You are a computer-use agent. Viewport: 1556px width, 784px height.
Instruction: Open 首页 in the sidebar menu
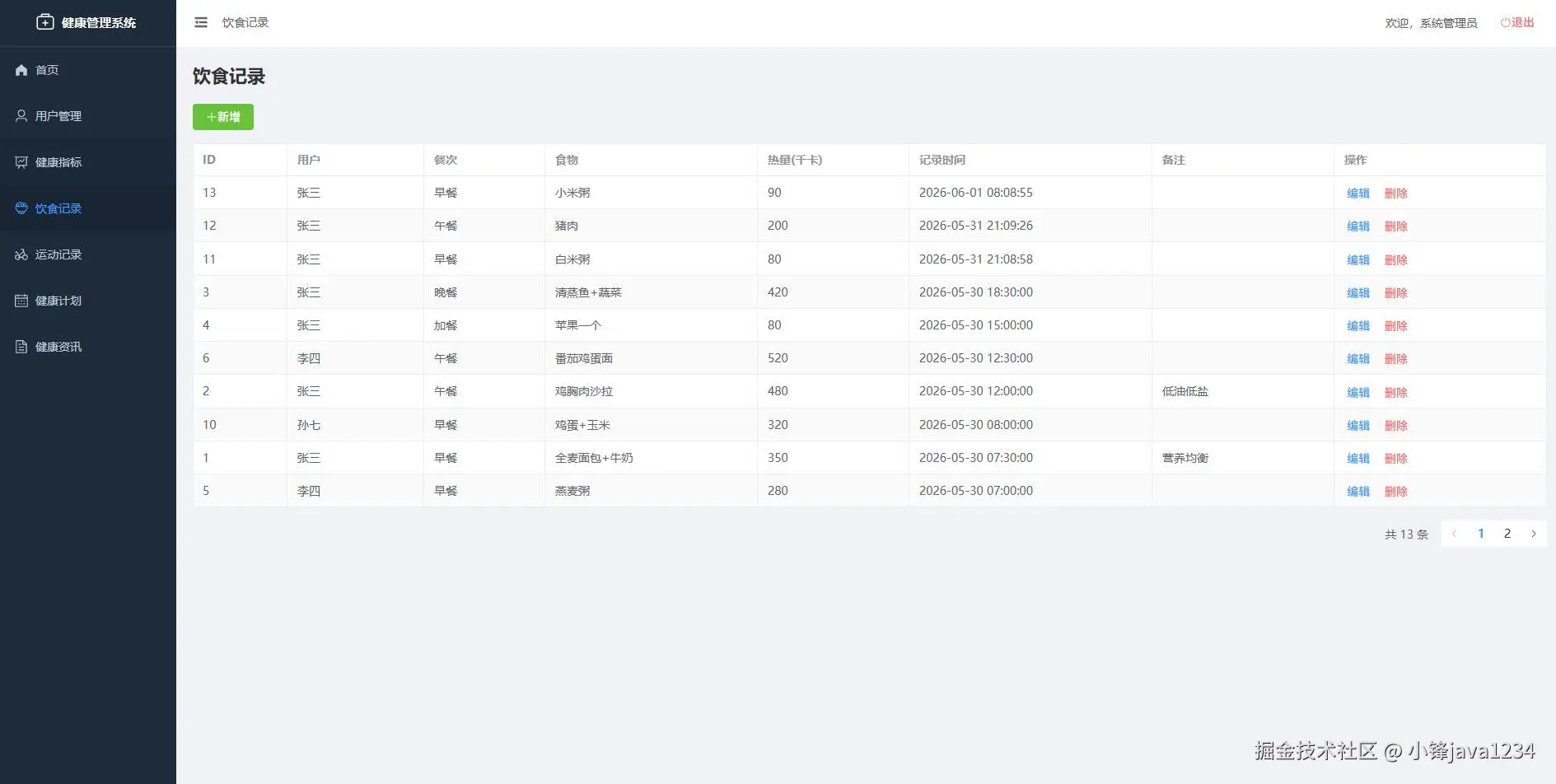tap(88, 70)
